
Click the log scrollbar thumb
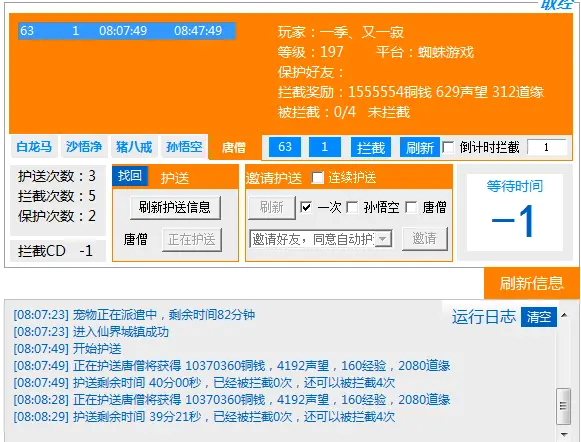click(x=564, y=406)
